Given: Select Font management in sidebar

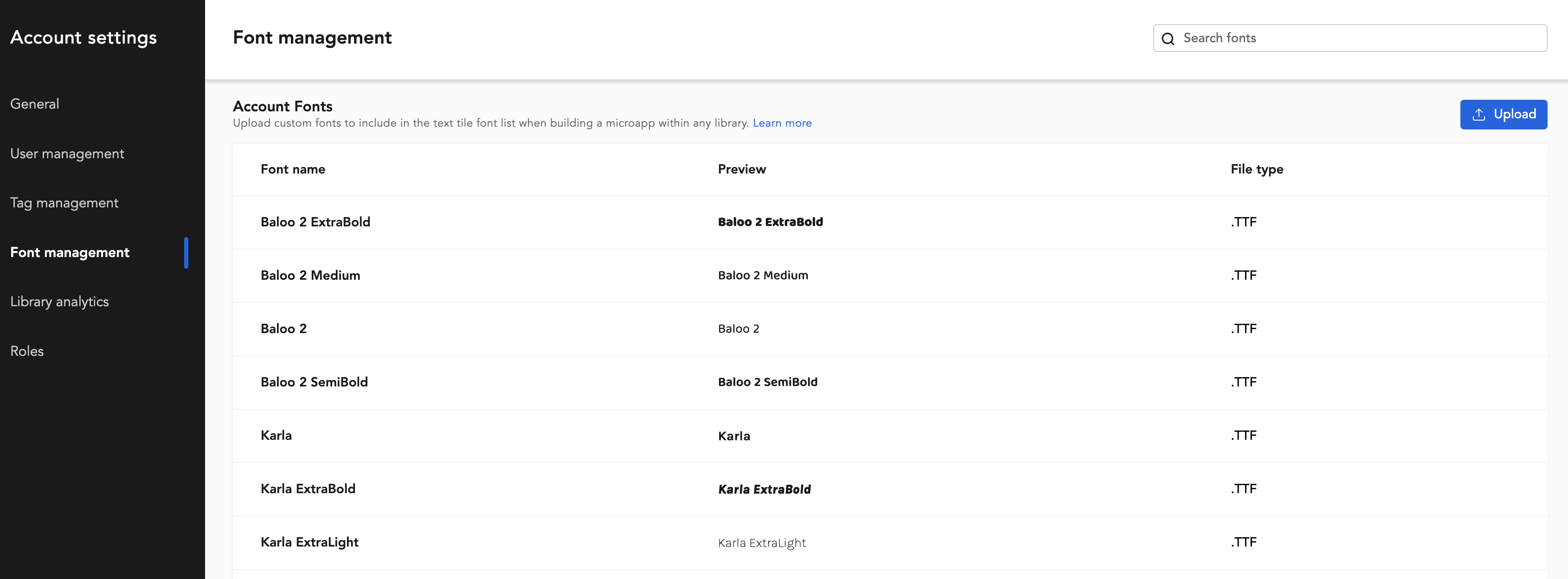Looking at the screenshot, I should click(x=70, y=253).
